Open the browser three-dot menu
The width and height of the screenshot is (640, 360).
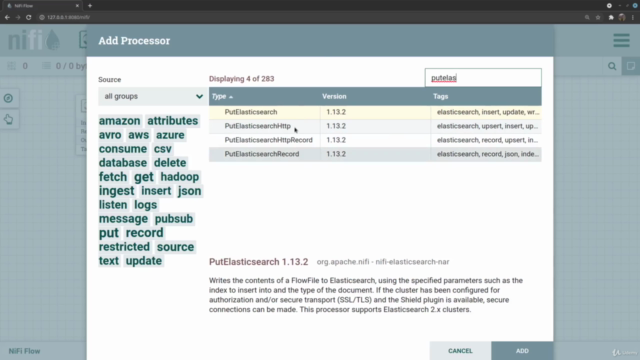click(633, 17)
